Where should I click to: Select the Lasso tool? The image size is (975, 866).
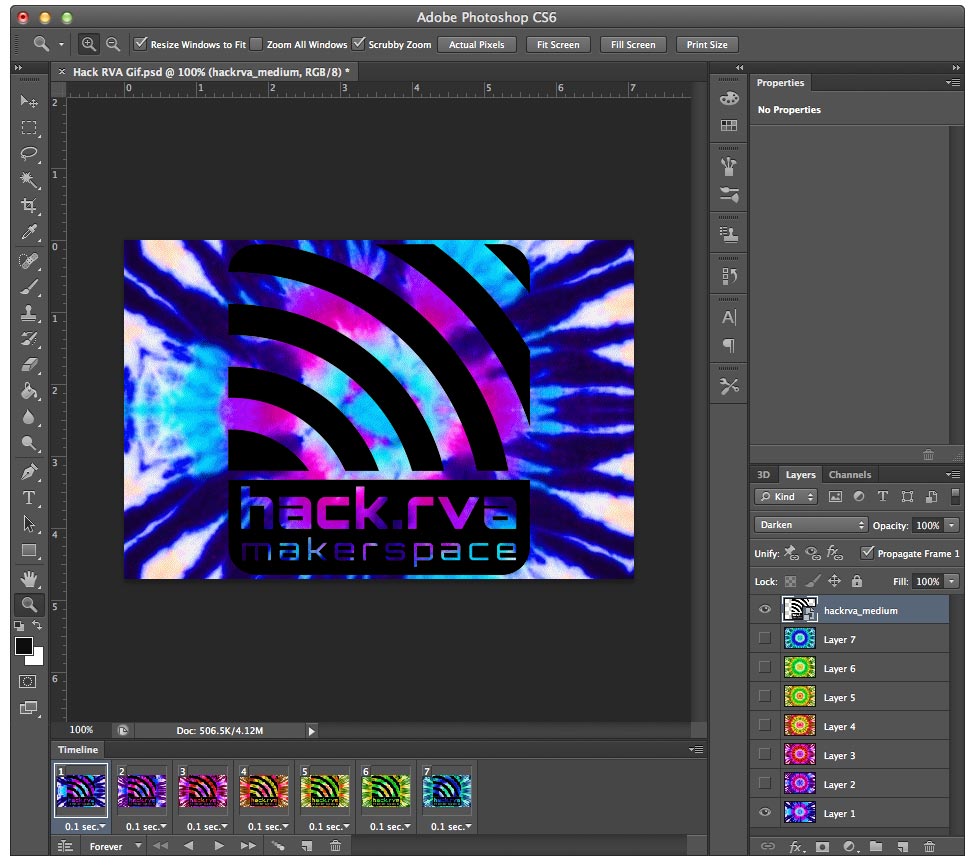tap(29, 154)
